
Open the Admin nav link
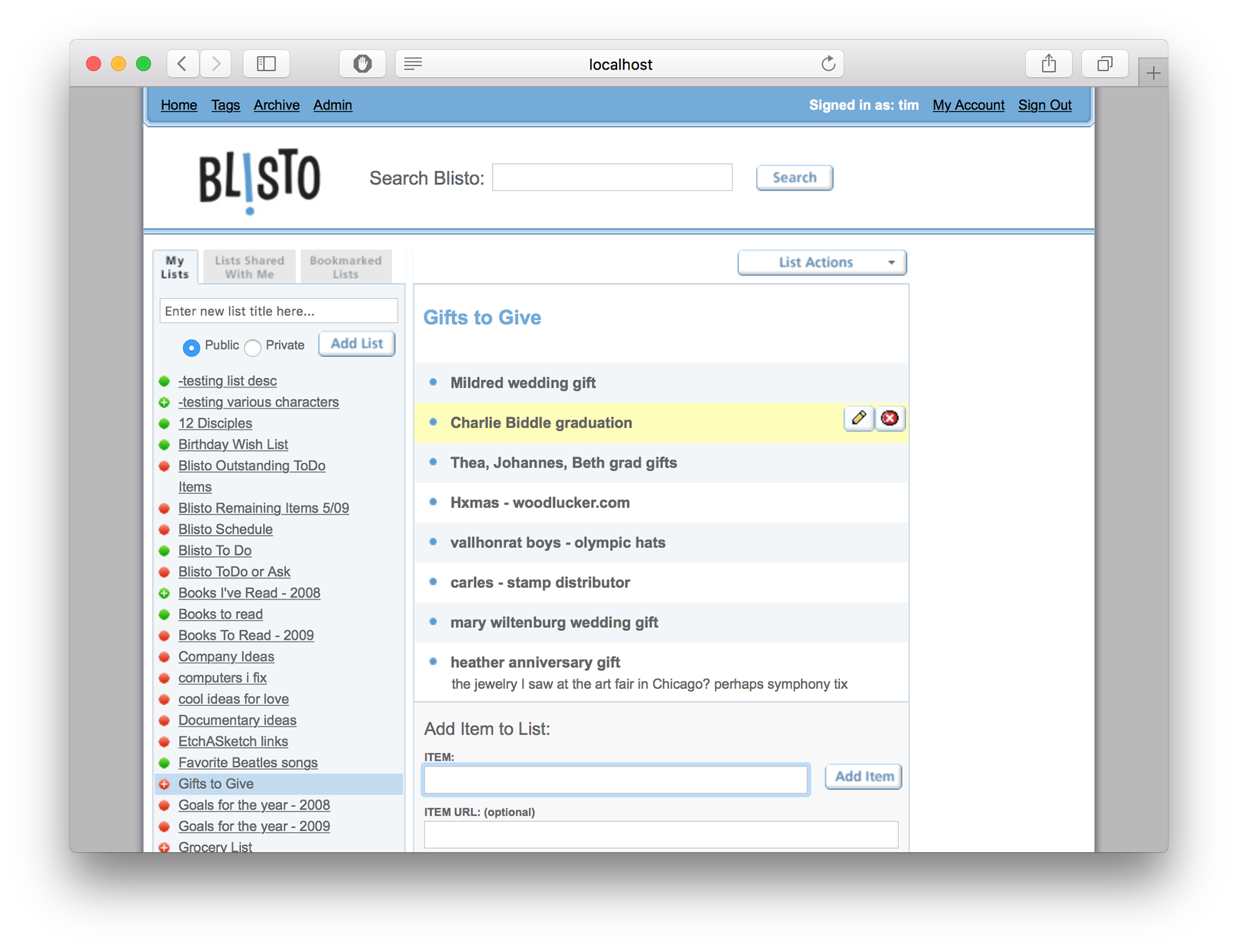pos(332,105)
